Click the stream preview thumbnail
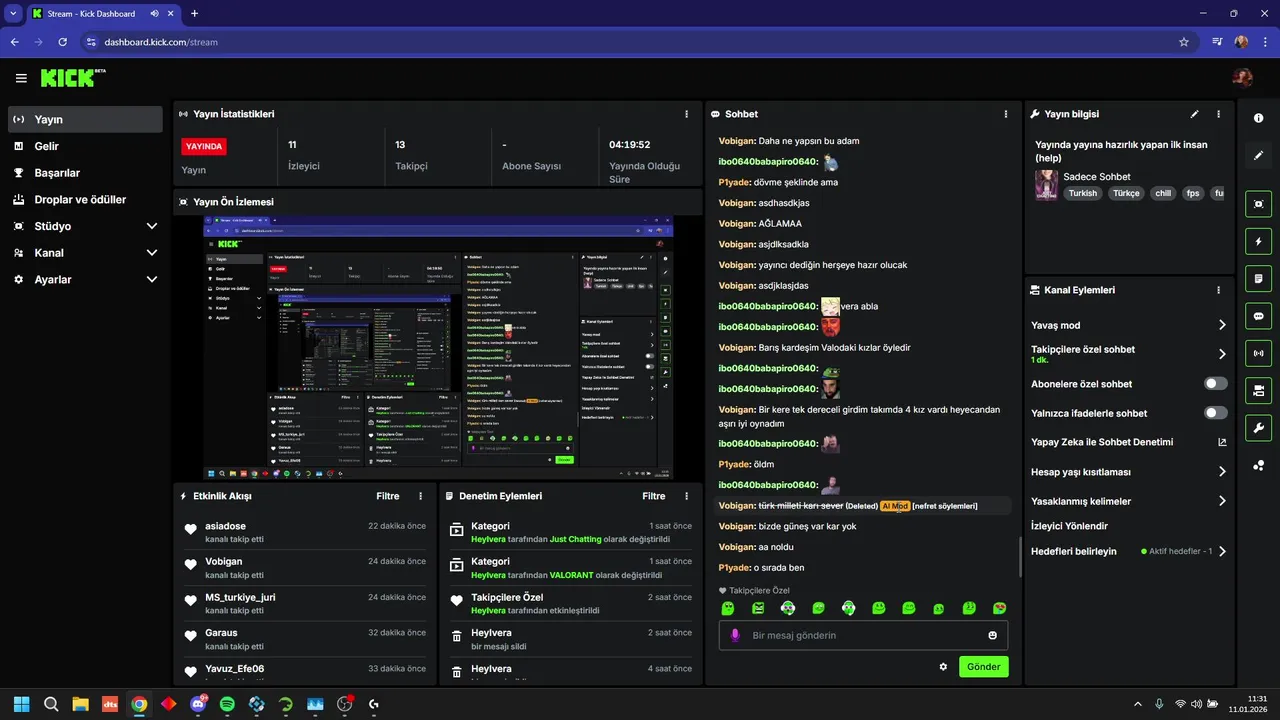This screenshot has width=1280, height=720. click(438, 348)
